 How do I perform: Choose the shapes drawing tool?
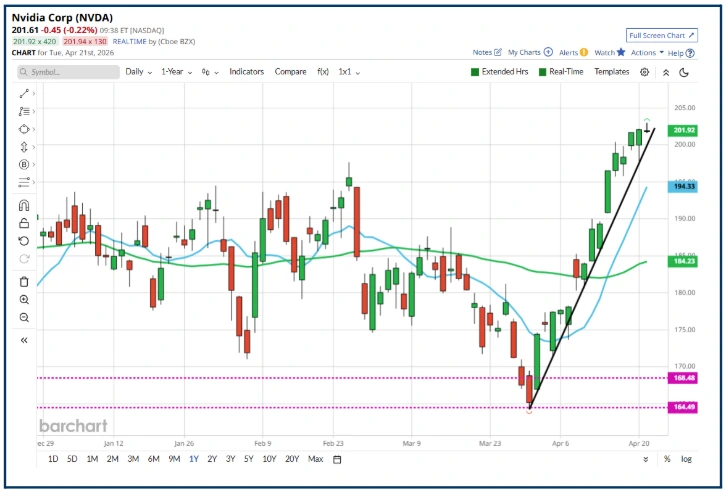(24, 129)
